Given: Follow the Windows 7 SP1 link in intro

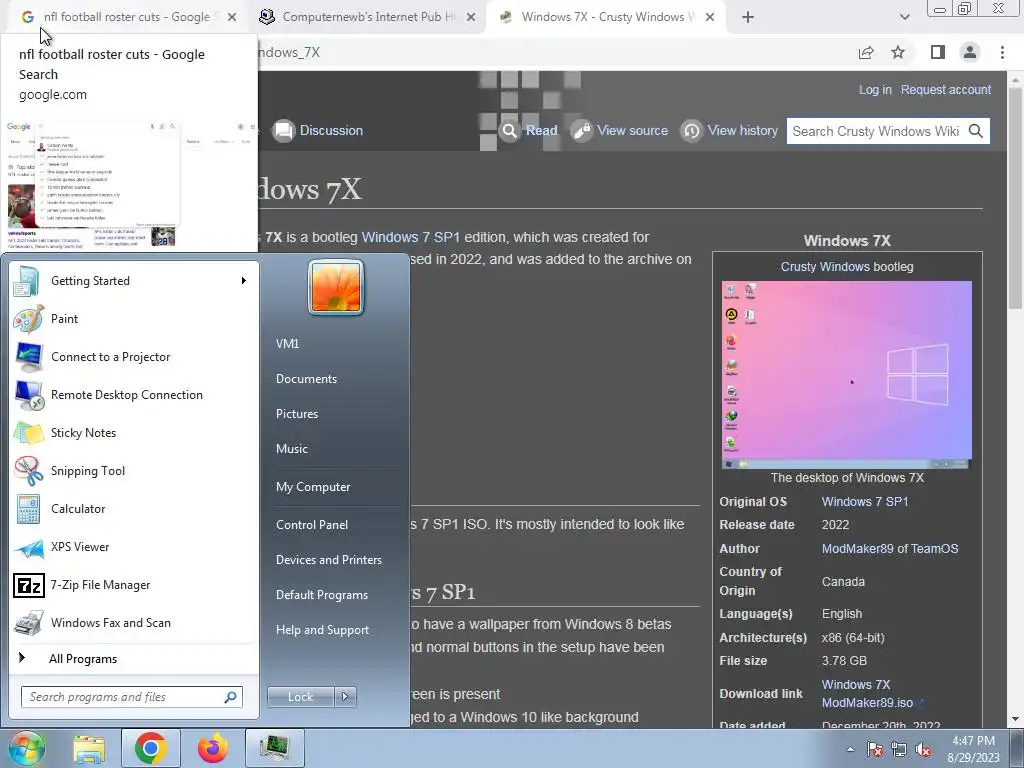Looking at the screenshot, I should point(411,237).
